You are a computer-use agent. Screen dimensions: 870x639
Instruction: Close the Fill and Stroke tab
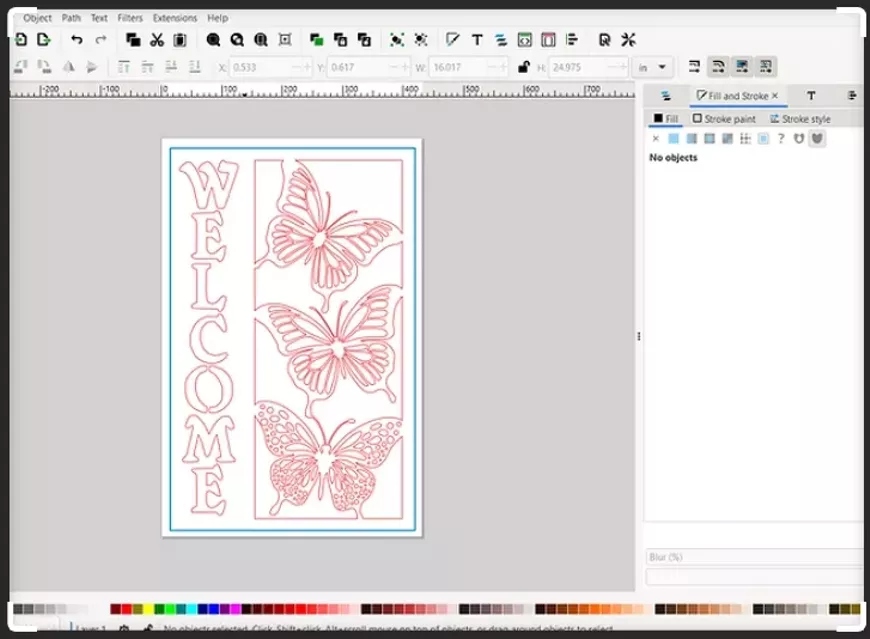(775, 95)
